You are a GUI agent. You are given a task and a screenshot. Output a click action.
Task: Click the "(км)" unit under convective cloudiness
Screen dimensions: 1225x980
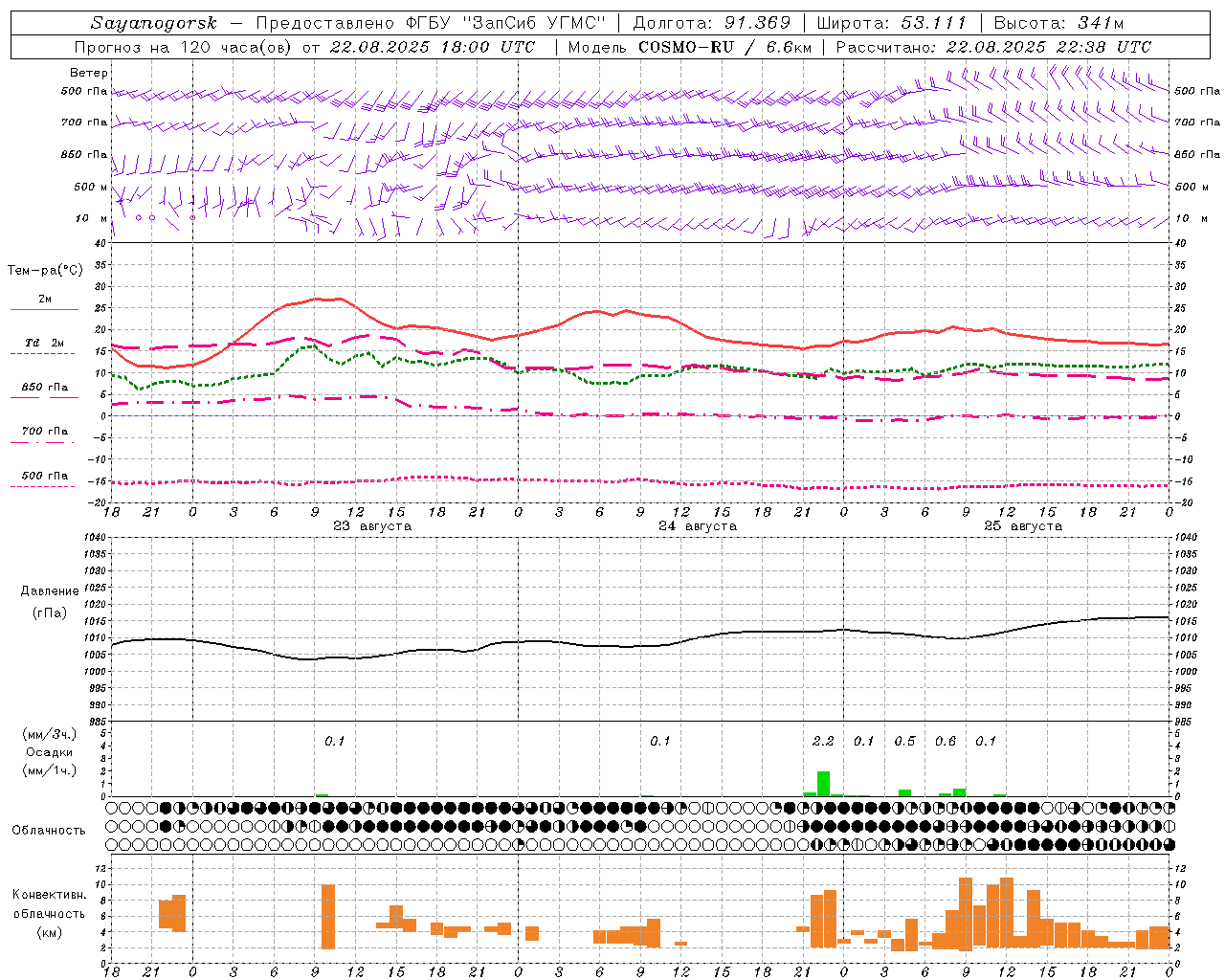pyautogui.click(x=49, y=933)
